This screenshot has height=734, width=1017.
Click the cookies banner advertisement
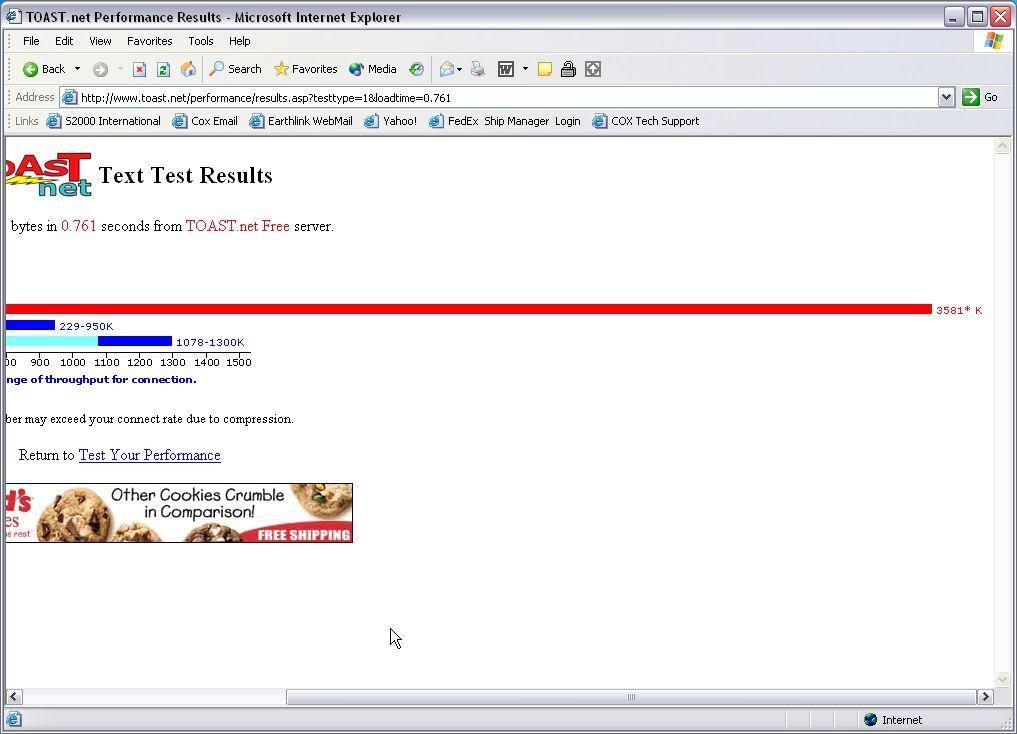(x=179, y=513)
